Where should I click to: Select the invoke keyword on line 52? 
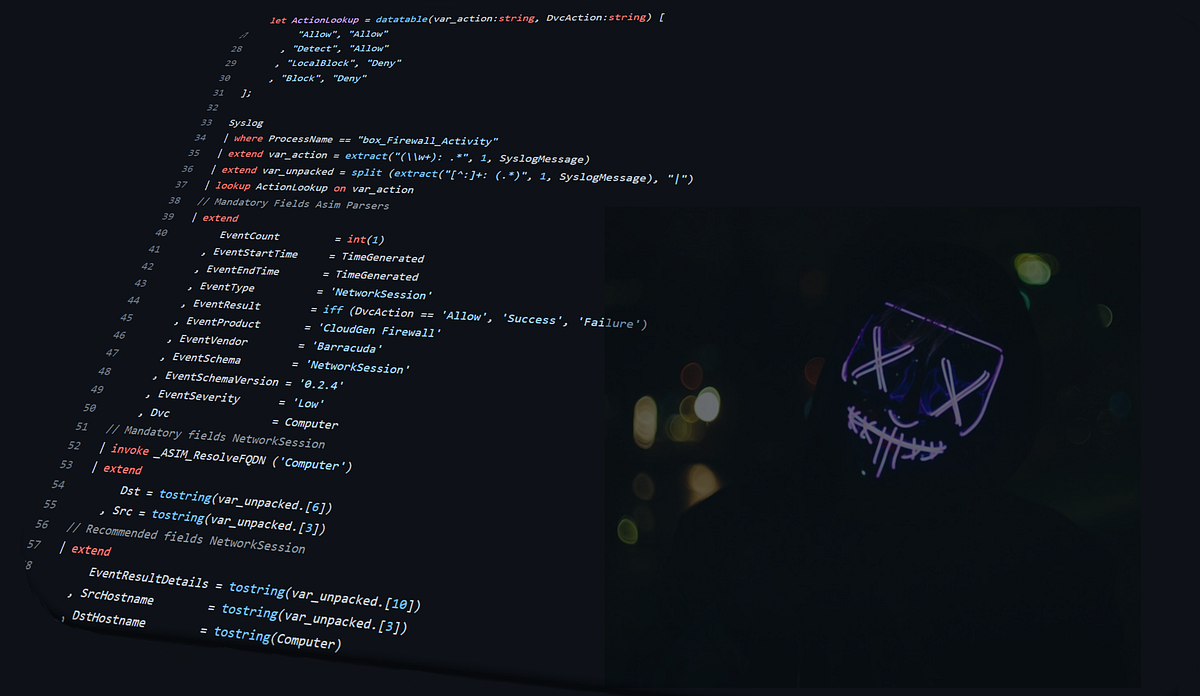click(130, 450)
